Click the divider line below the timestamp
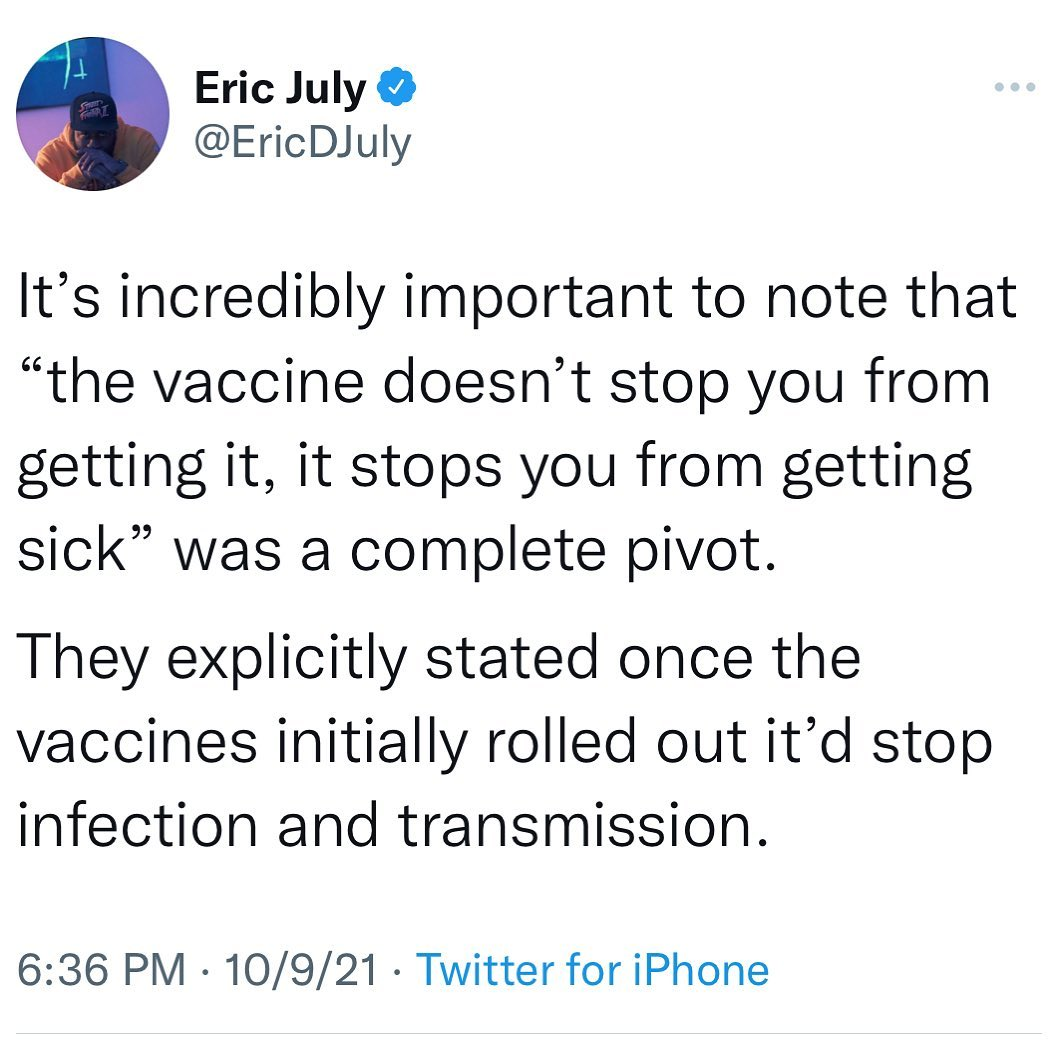Viewport: 1057px width, 1057px height. pyautogui.click(x=528, y=1033)
